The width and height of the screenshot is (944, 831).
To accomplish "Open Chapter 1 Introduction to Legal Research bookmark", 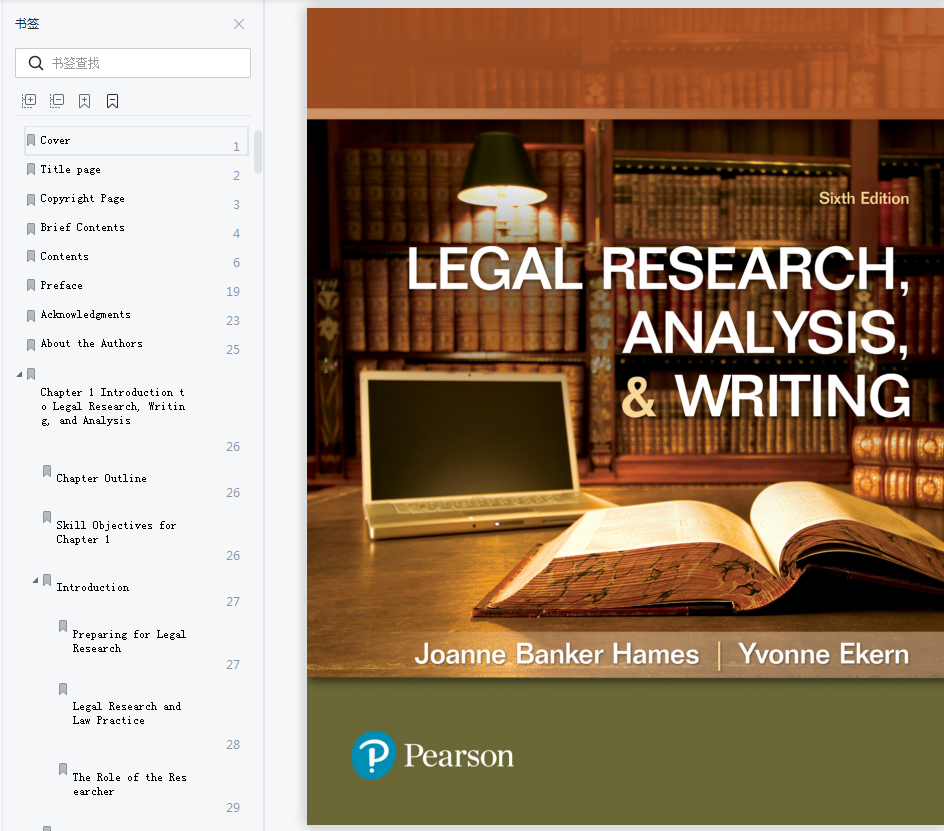I will [x=113, y=406].
